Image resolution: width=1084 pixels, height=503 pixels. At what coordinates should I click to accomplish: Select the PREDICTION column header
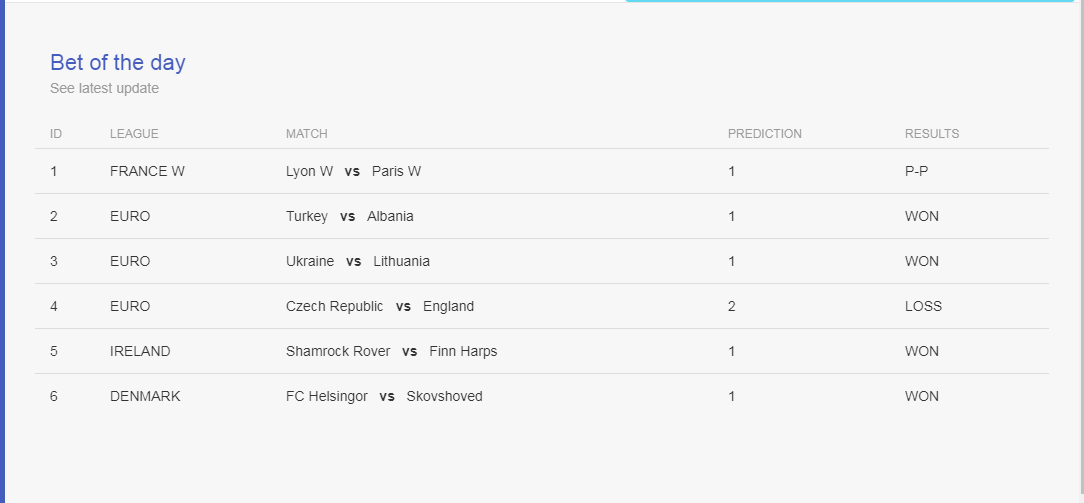[765, 134]
